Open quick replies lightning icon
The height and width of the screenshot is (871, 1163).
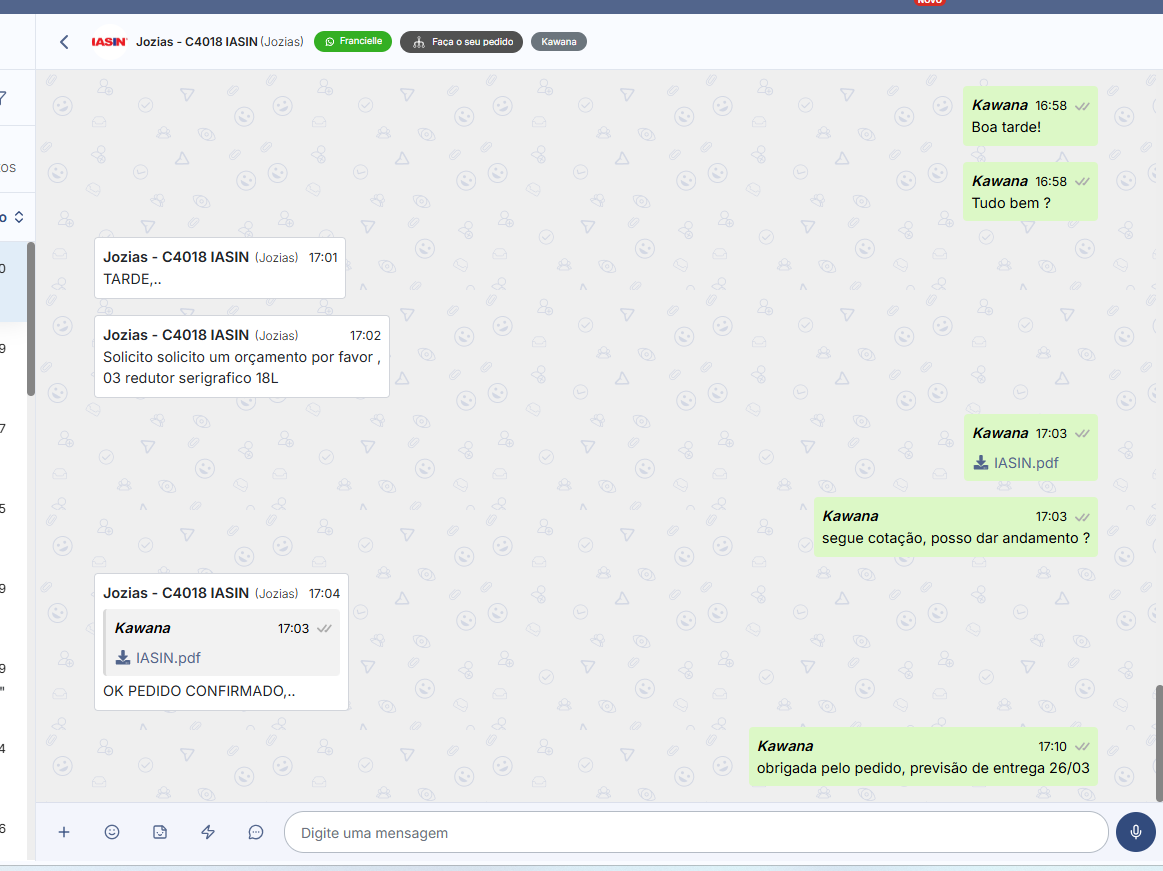click(x=208, y=832)
